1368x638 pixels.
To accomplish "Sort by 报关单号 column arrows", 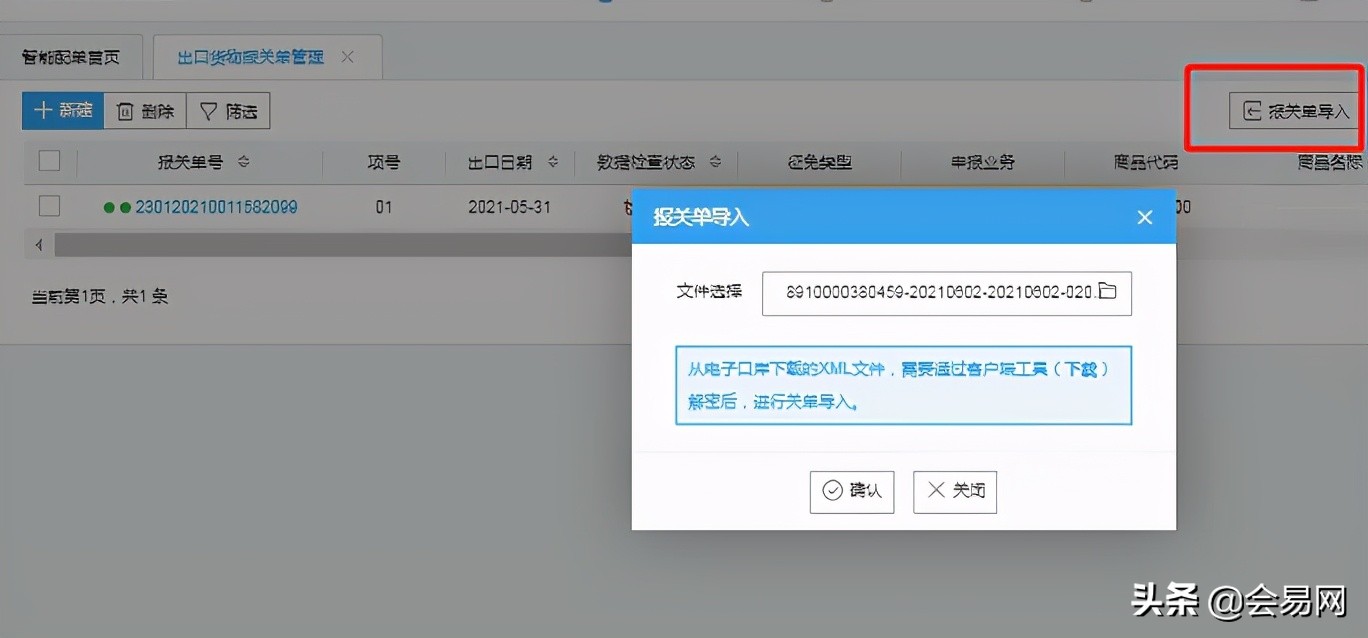I will pos(243,162).
